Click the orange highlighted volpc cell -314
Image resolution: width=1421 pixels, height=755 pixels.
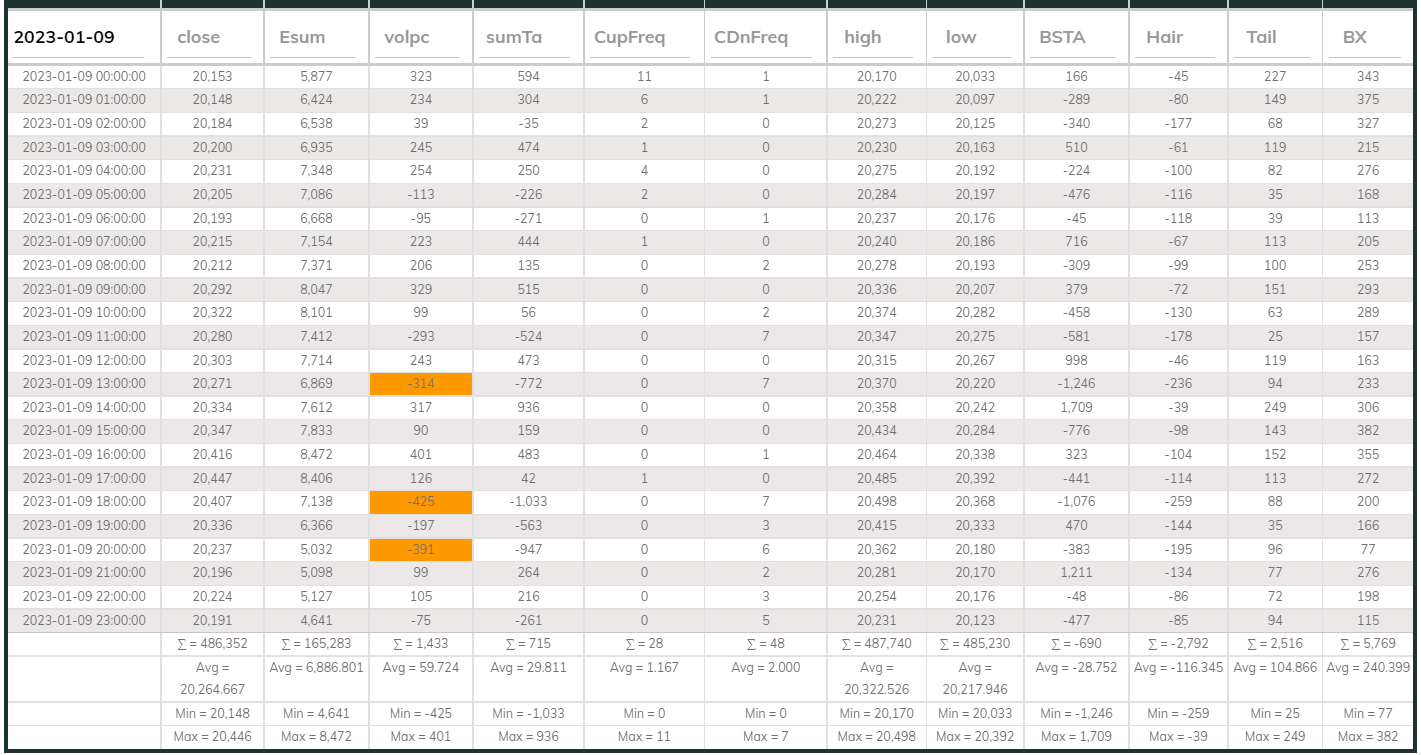[420, 384]
